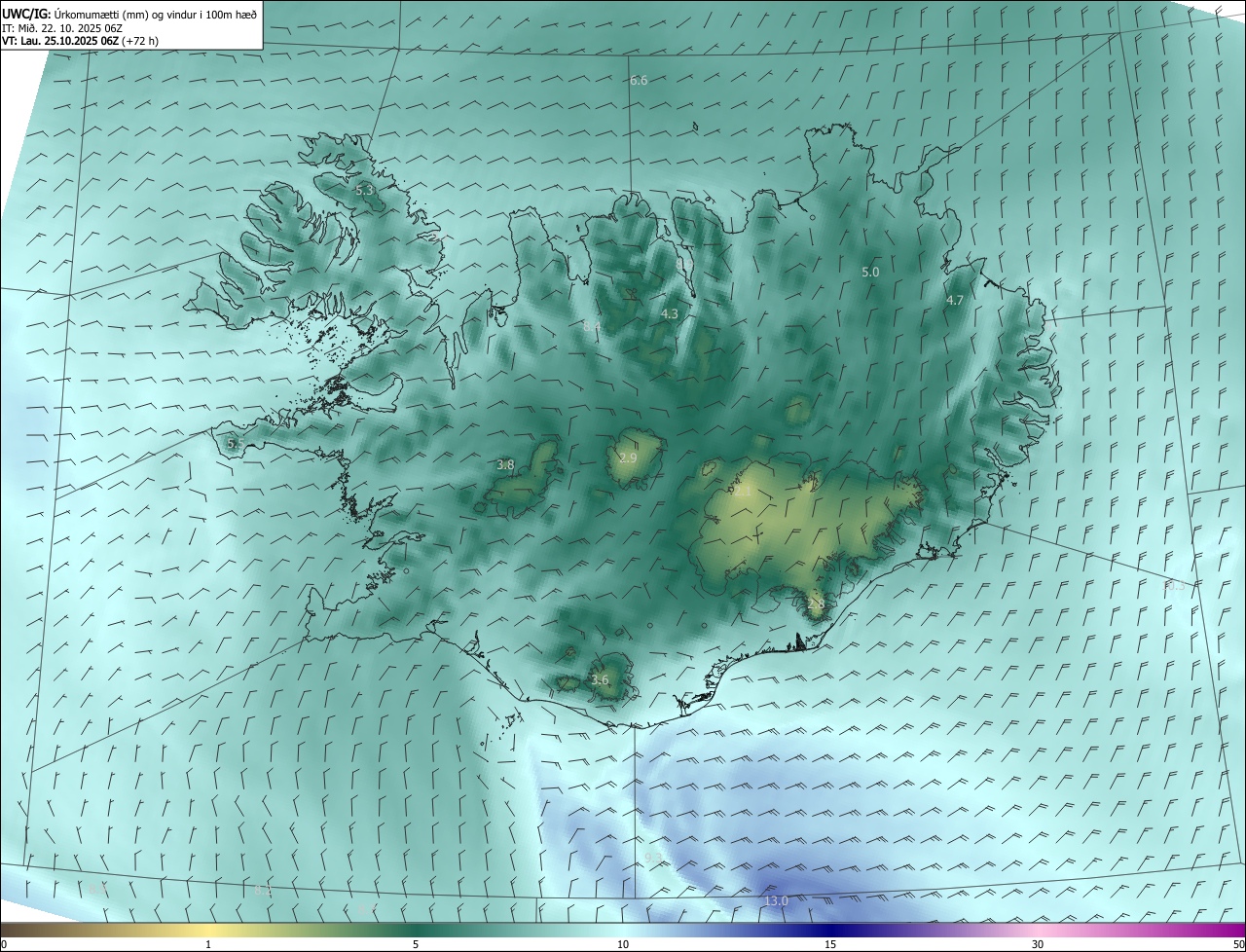Click the 13.0 maximum value offshore south
1246x952 pixels.
[x=776, y=901]
